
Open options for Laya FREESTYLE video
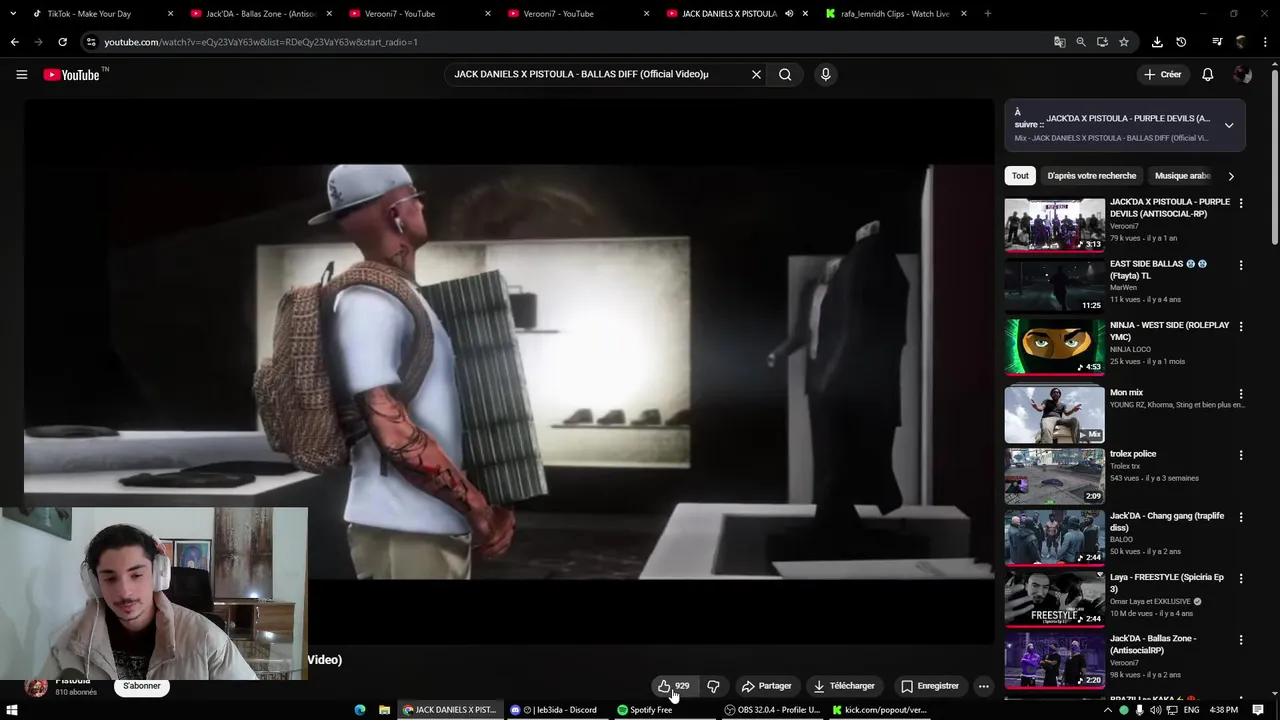point(1241,578)
